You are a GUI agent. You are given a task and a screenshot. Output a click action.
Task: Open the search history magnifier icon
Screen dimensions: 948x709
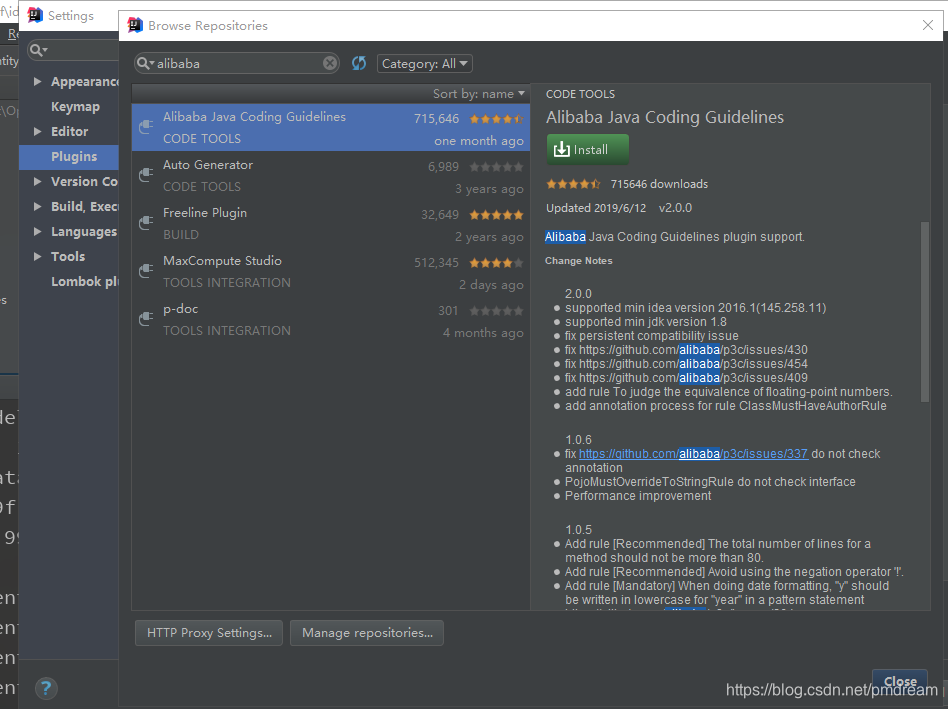click(x=145, y=63)
